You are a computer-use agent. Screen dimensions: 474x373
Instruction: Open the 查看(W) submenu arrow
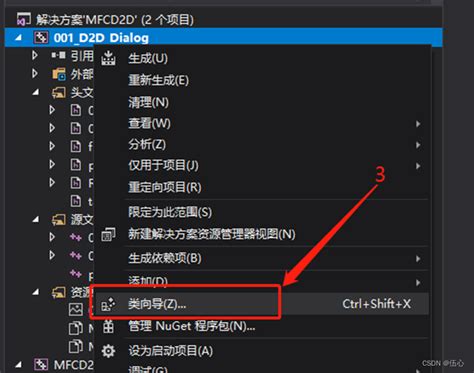point(418,124)
